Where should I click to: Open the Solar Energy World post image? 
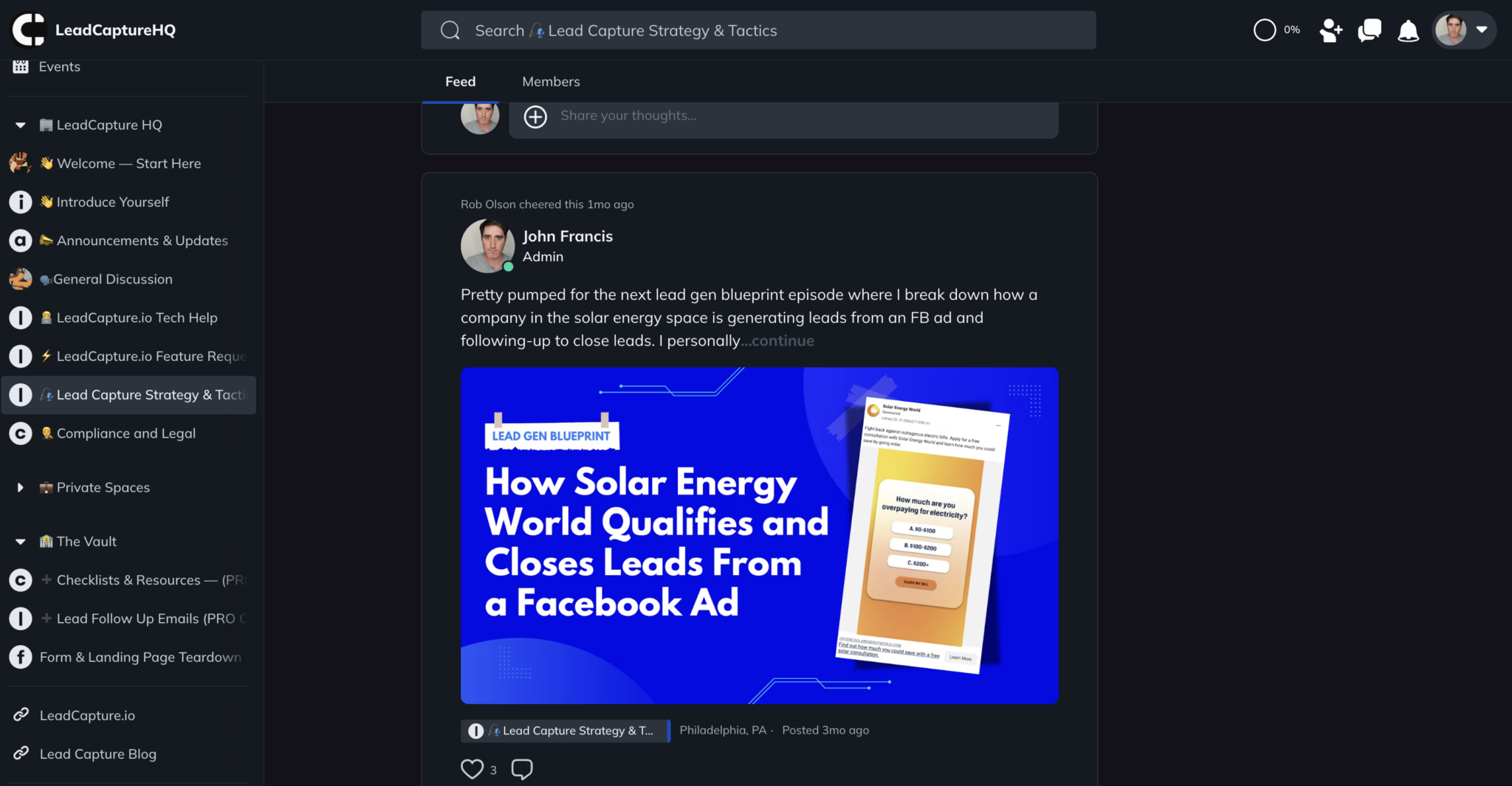(759, 535)
